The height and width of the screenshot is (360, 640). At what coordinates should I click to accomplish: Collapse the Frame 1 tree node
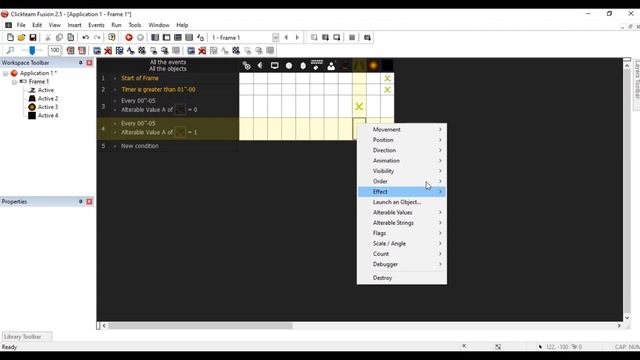(x=14, y=82)
